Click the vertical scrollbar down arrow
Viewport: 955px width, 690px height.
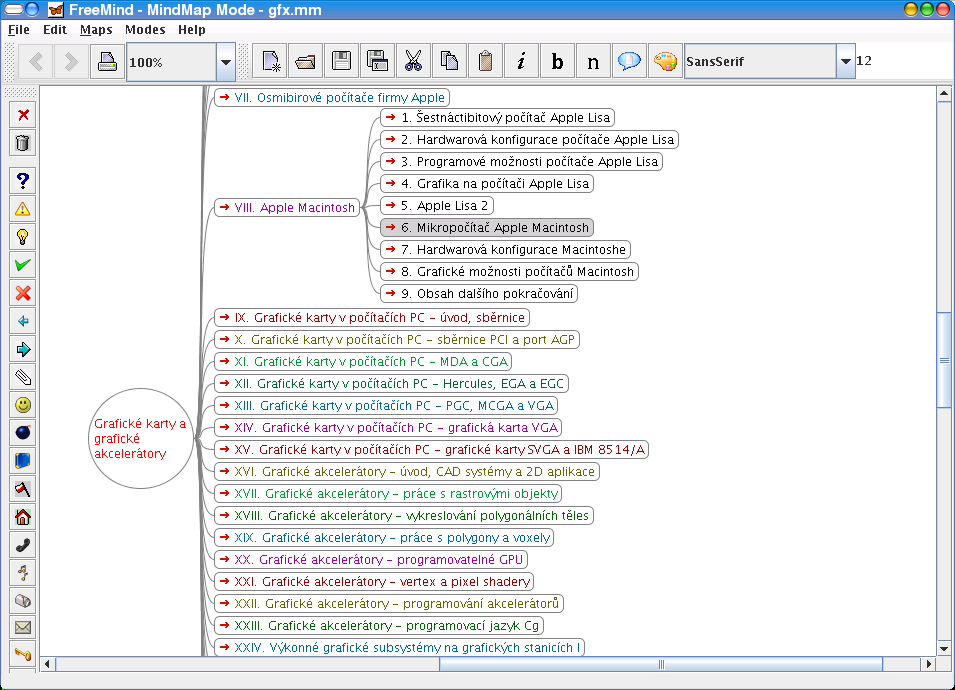pos(944,649)
